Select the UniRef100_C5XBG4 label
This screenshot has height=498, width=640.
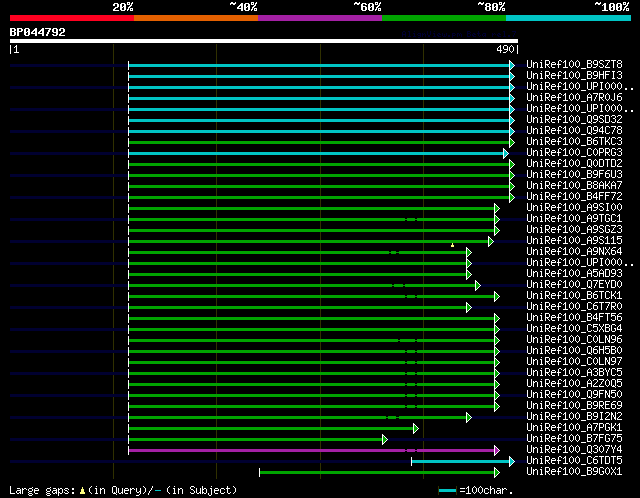point(574,329)
